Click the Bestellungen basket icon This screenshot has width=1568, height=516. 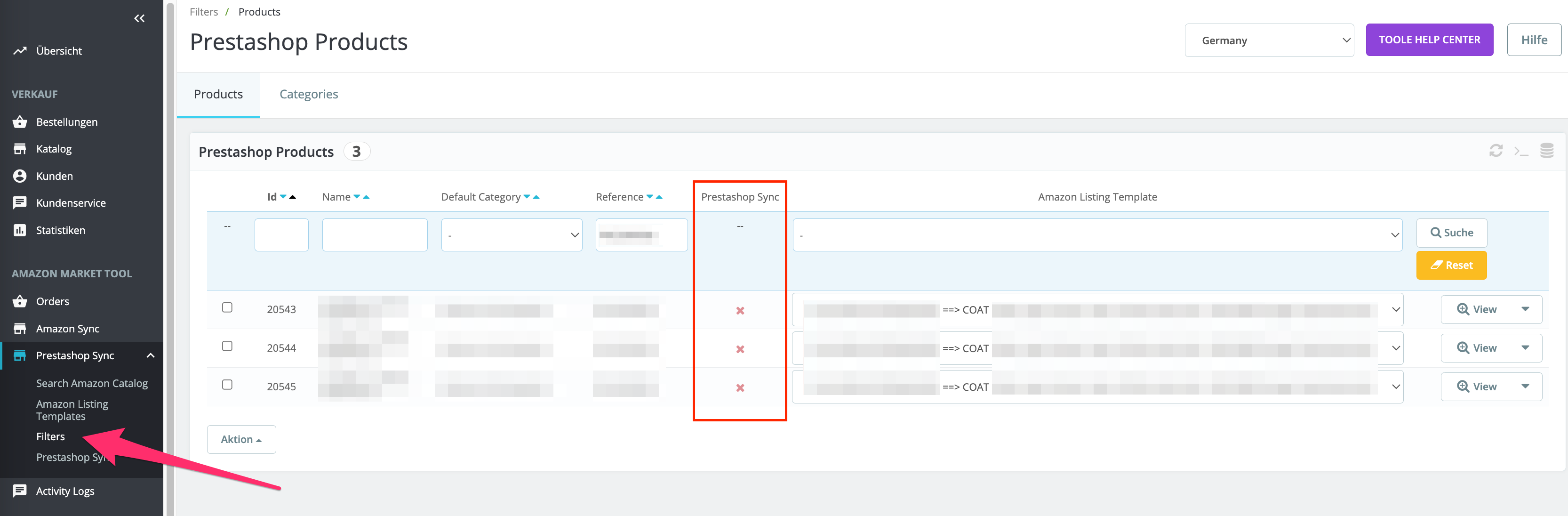coord(20,122)
